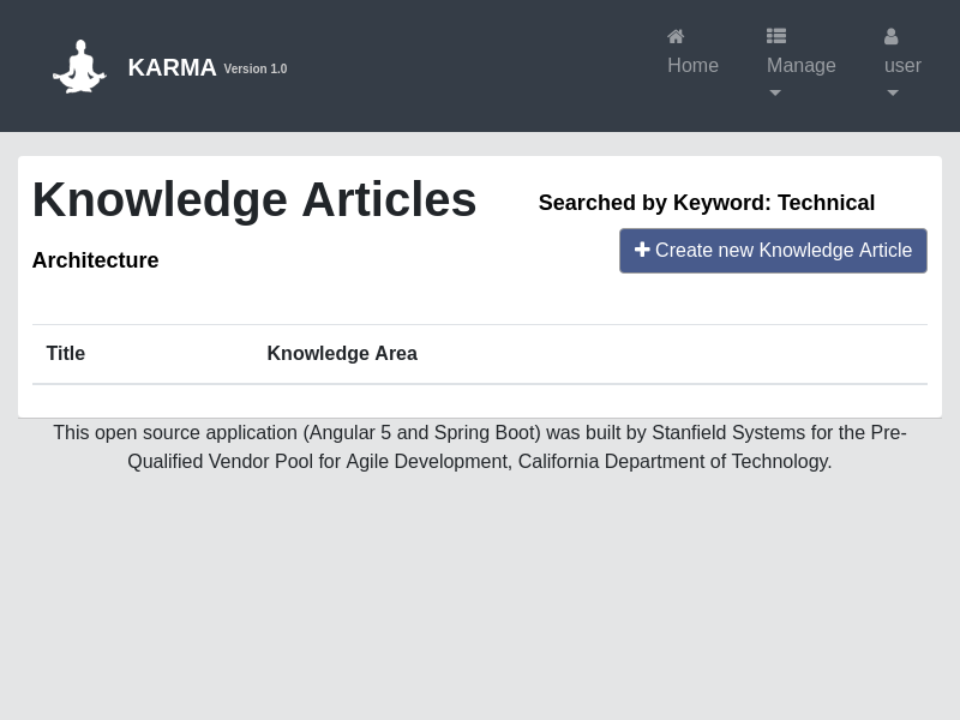Open the Home menu item
The height and width of the screenshot is (720, 960).
[693, 65]
